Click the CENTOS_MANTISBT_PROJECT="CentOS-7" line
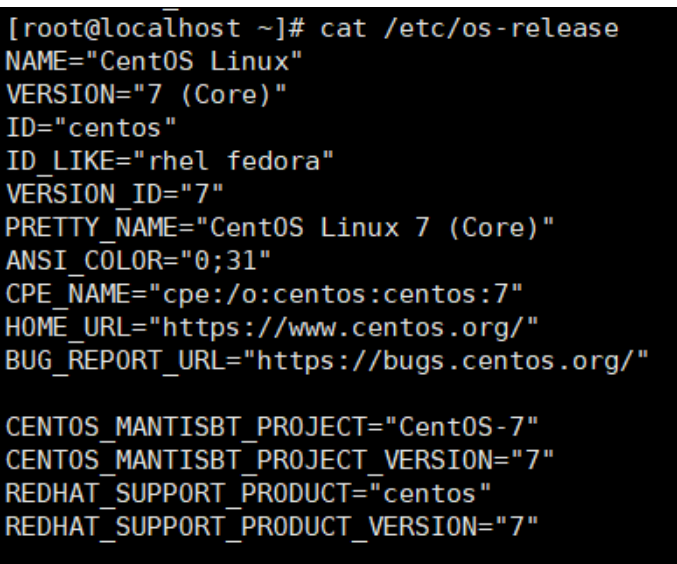Viewport: 677px width, 564px height. pos(272,428)
